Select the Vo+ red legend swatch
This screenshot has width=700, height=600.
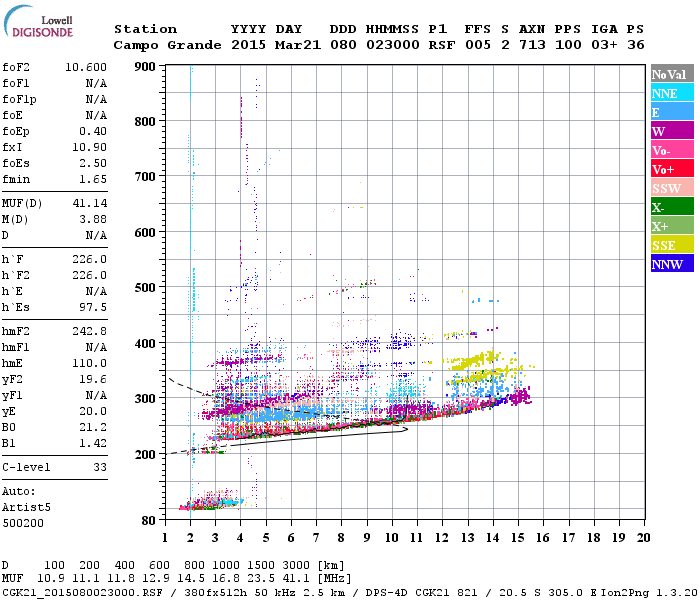coord(672,169)
